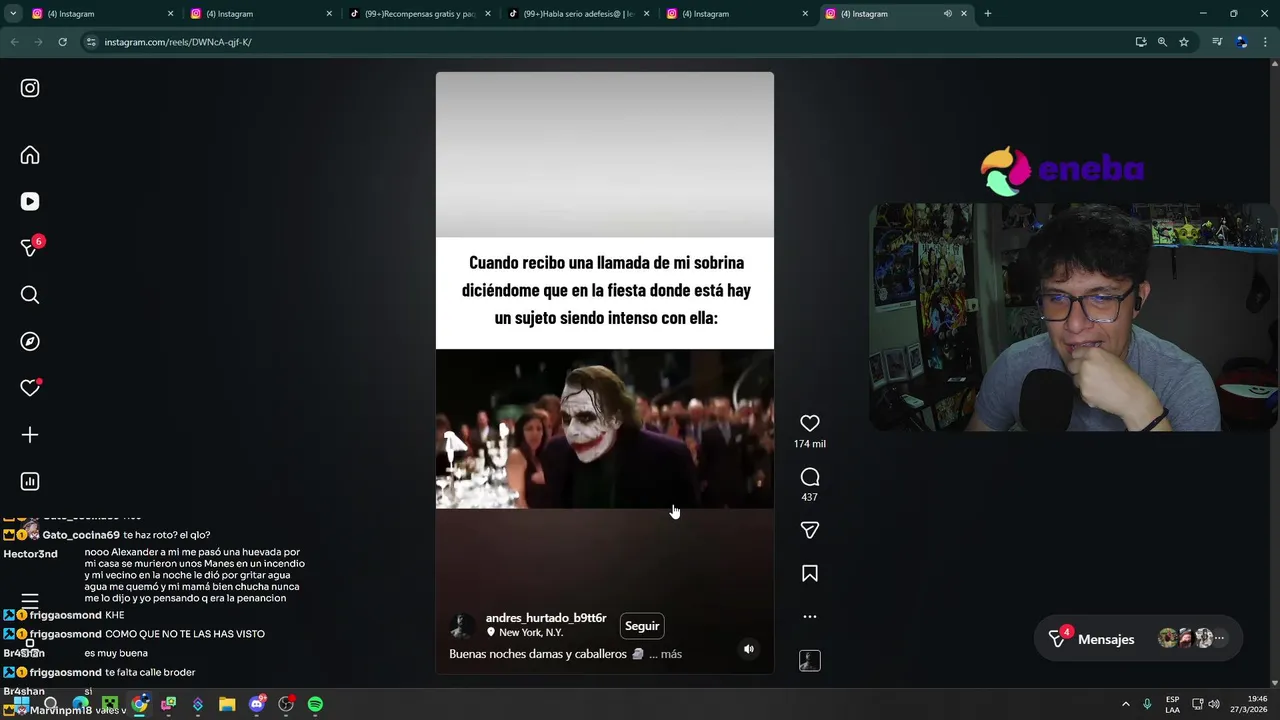
Task: Share the reel via paper plane icon
Action: tap(810, 530)
